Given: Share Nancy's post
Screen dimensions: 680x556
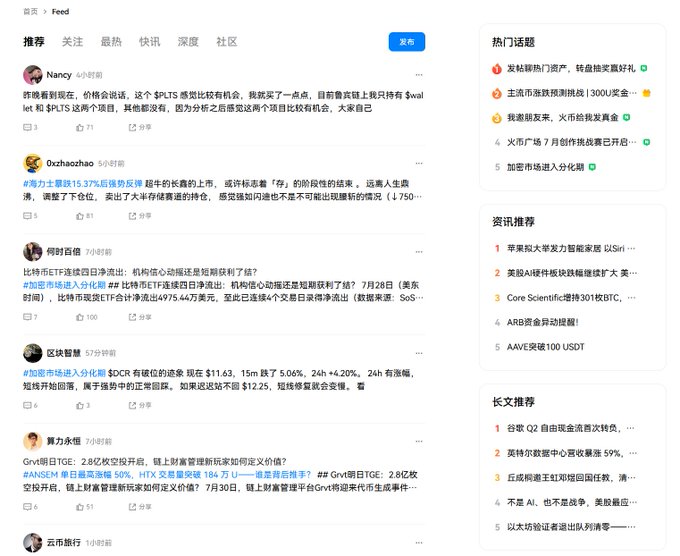Looking at the screenshot, I should (x=140, y=127).
